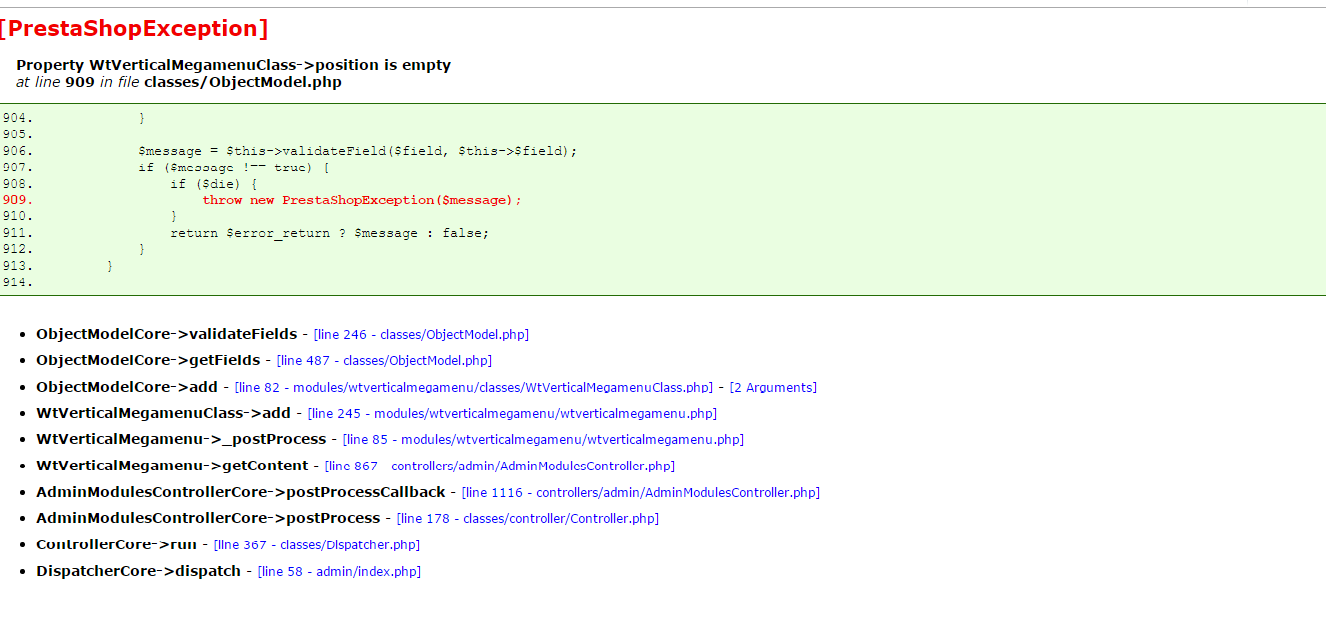This screenshot has height=625, width=1326.
Task: Click code line 908 'if ($die) {'
Action: [214, 184]
